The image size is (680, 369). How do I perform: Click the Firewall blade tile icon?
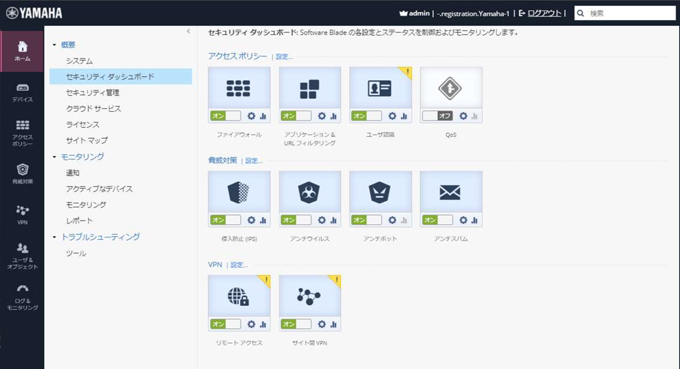[239, 88]
